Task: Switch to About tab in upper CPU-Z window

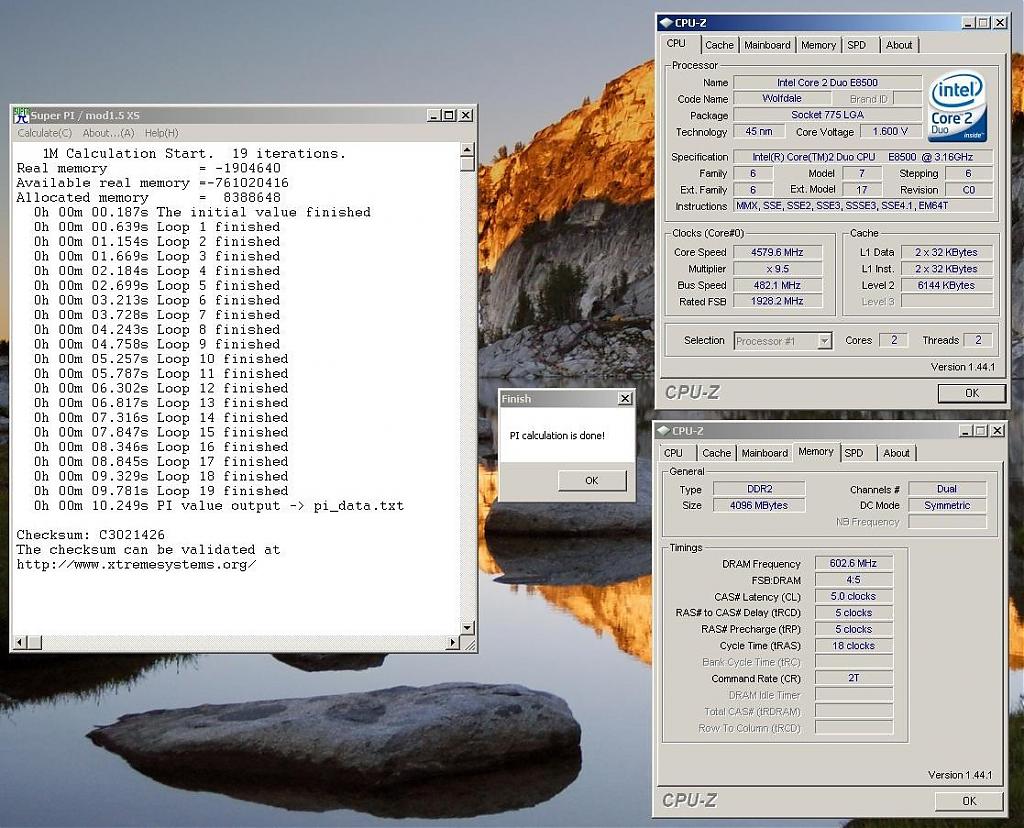Action: coord(899,45)
